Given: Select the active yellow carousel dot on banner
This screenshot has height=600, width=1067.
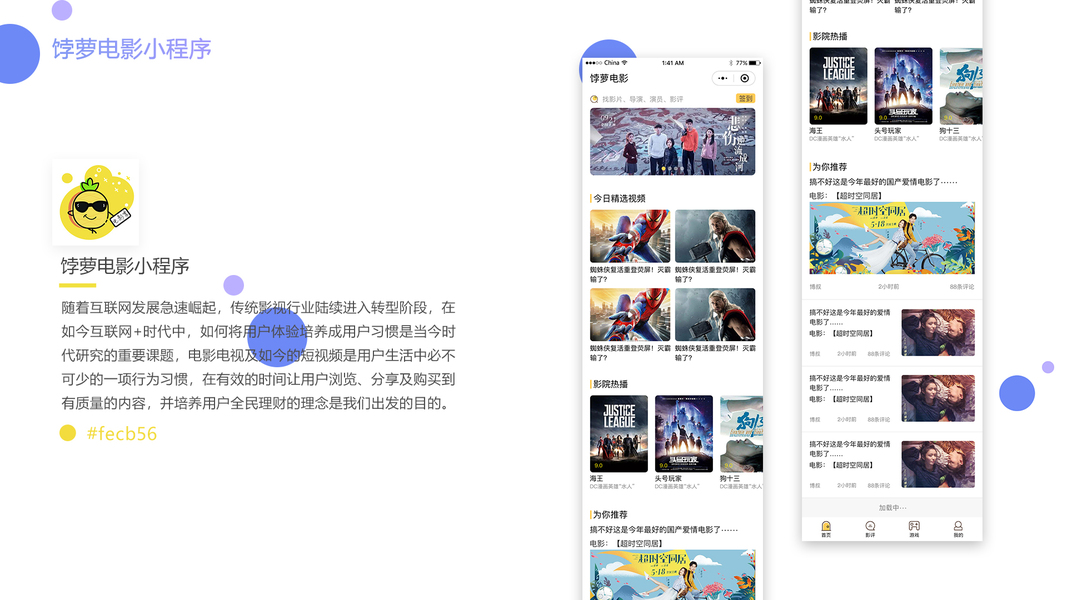Looking at the screenshot, I should [x=663, y=169].
